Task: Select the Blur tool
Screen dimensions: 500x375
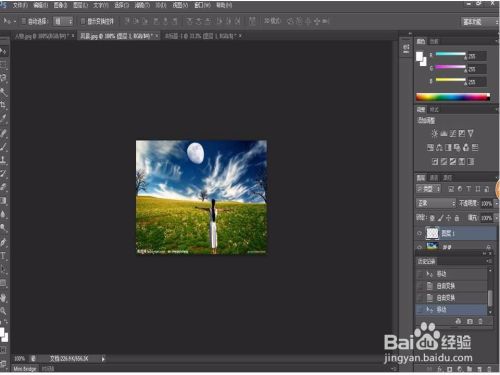Action: click(3, 214)
